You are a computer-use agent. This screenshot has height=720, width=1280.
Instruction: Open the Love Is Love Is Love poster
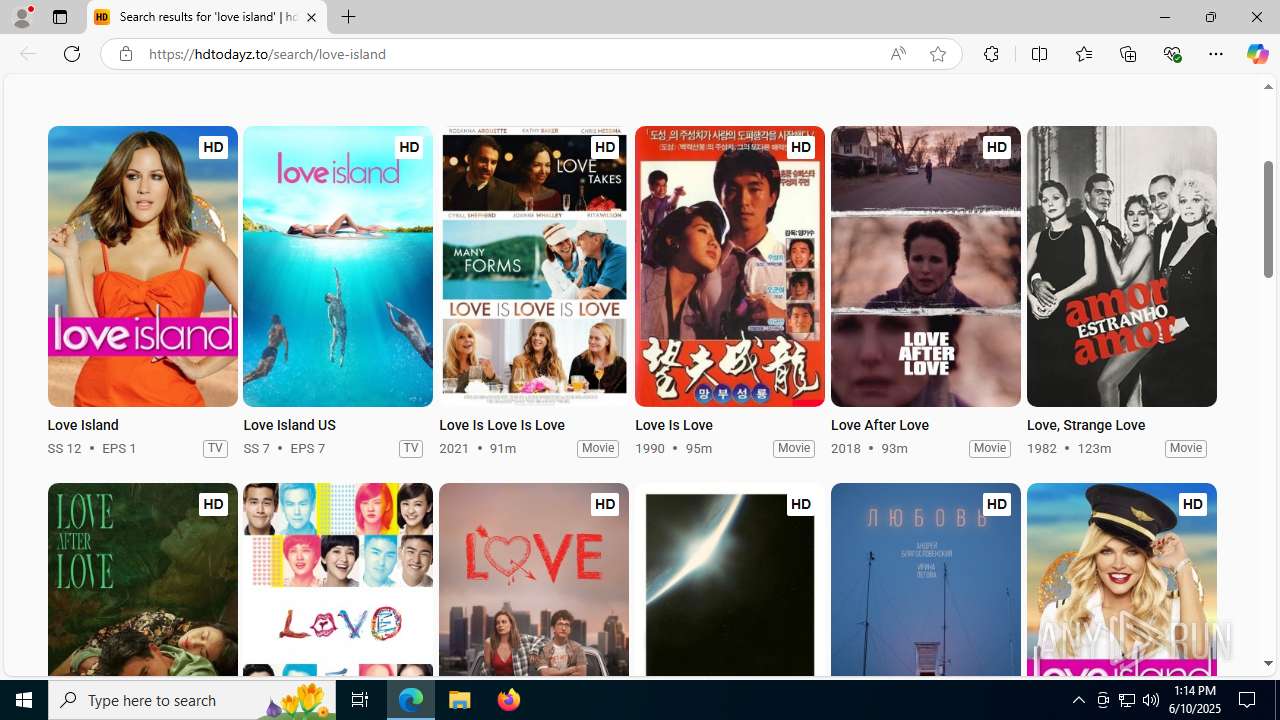(534, 266)
